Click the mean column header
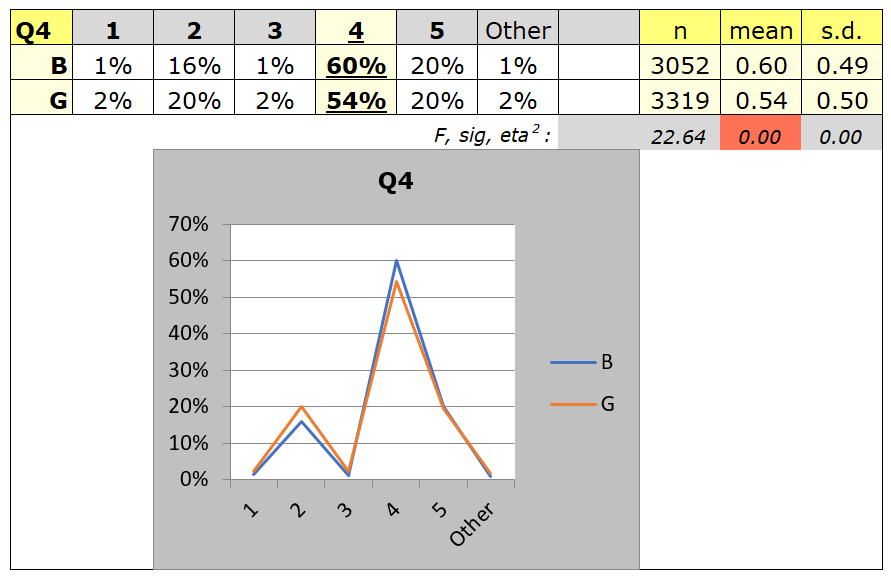Image resolution: width=891 pixels, height=576 pixels. 761,28
